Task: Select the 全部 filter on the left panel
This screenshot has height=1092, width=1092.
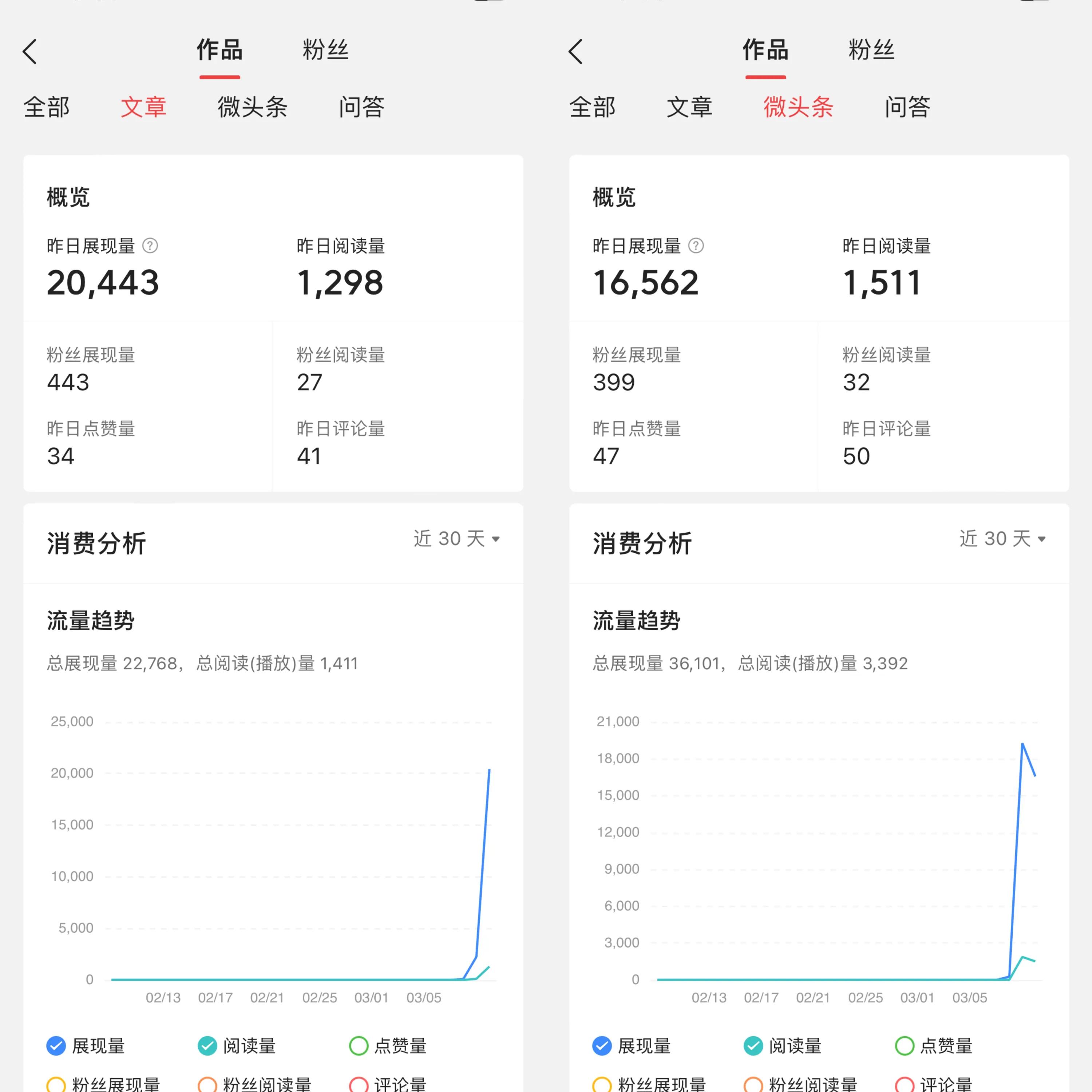Action: coord(47,107)
